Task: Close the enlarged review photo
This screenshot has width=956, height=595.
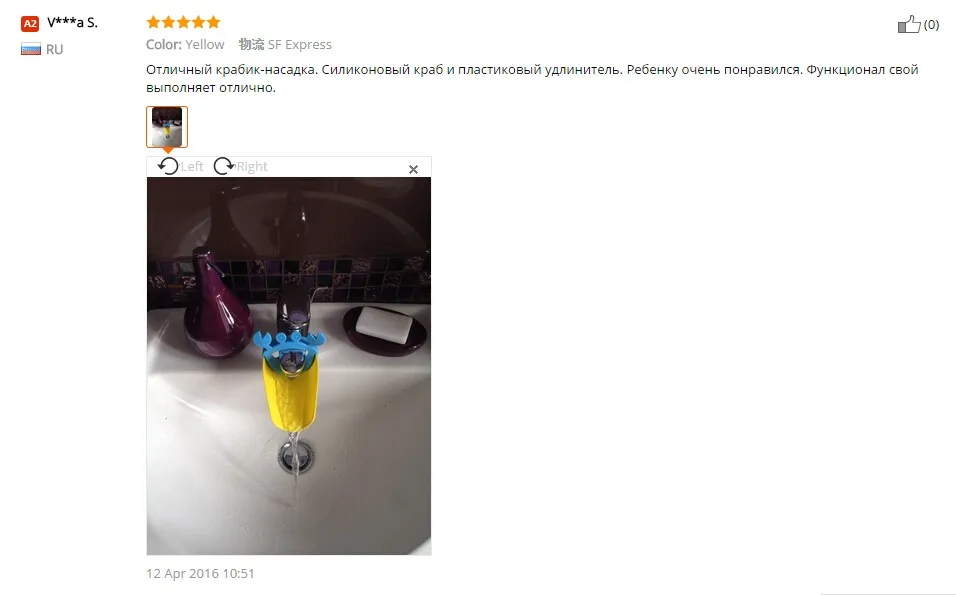Action: pos(413,169)
